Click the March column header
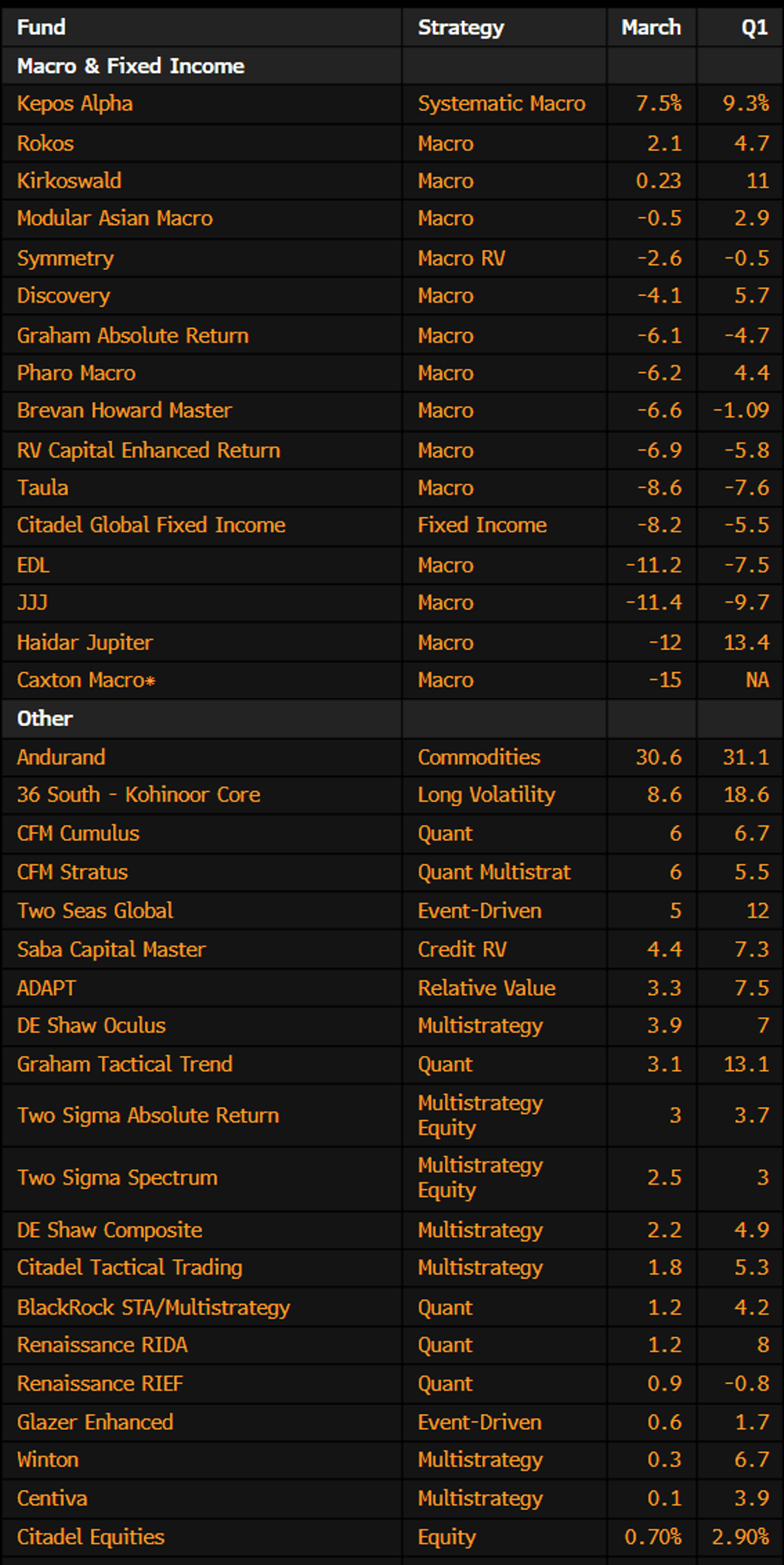The image size is (784, 1565). coord(651,27)
